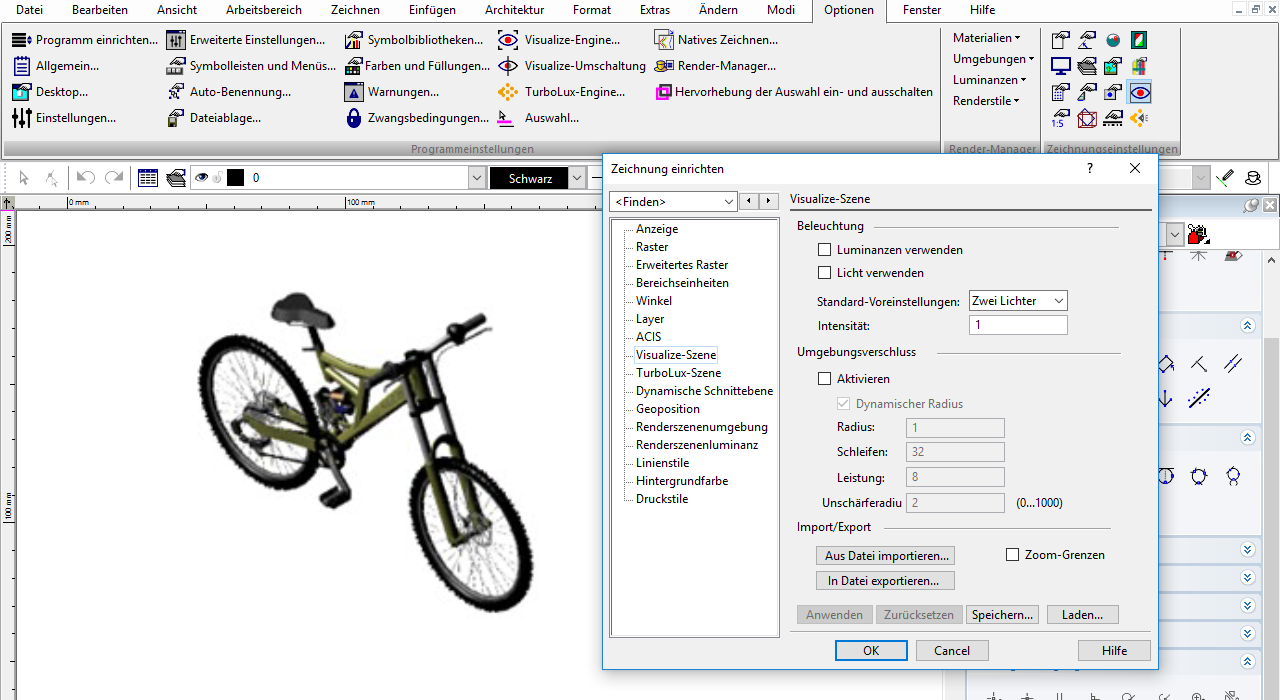Screen dimensions: 1280x700
Task: Open the Materialien dropdown
Action: 987,38
